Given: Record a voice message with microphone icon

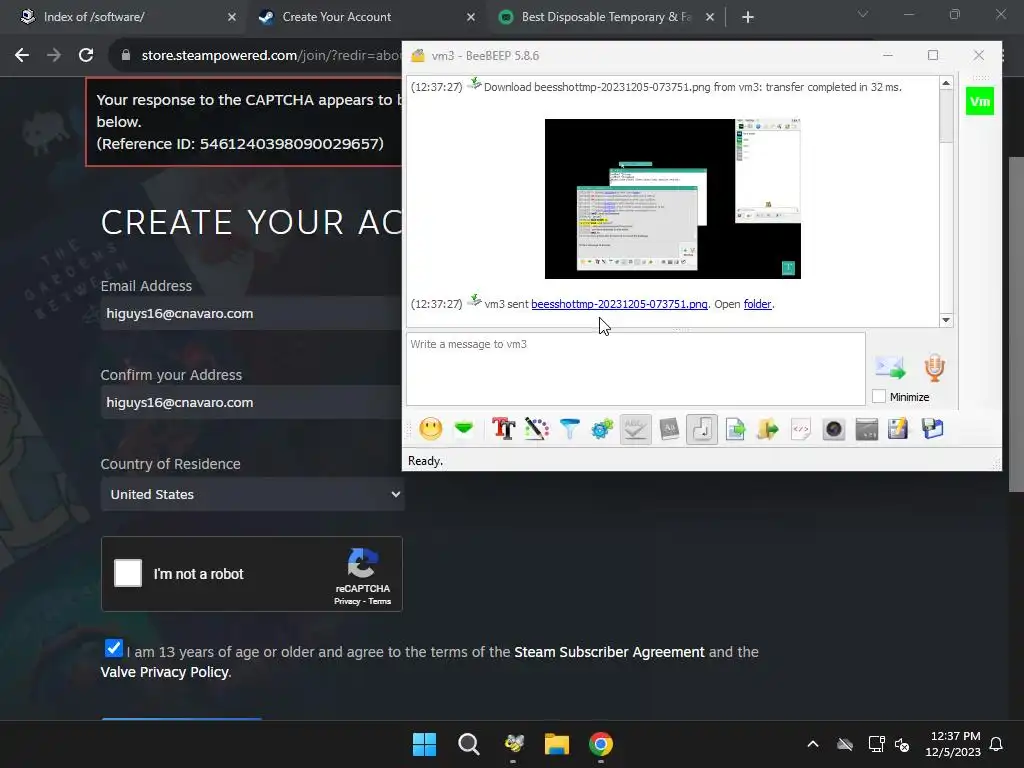Looking at the screenshot, I should coord(935,368).
